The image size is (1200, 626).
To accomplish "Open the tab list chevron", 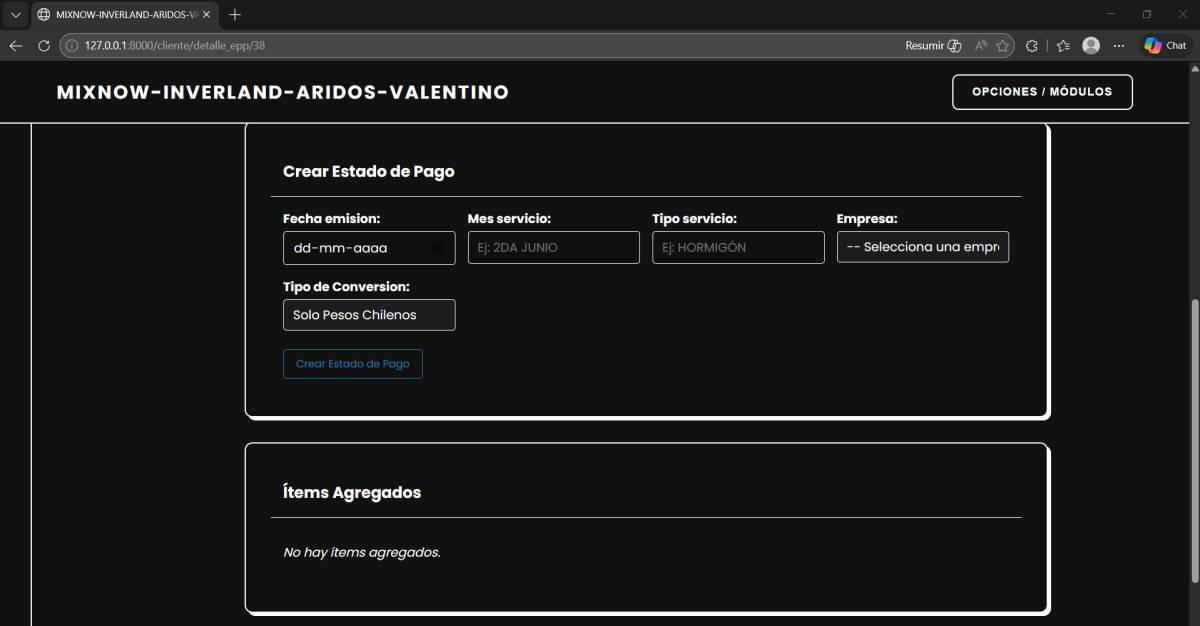I will (x=15, y=15).
